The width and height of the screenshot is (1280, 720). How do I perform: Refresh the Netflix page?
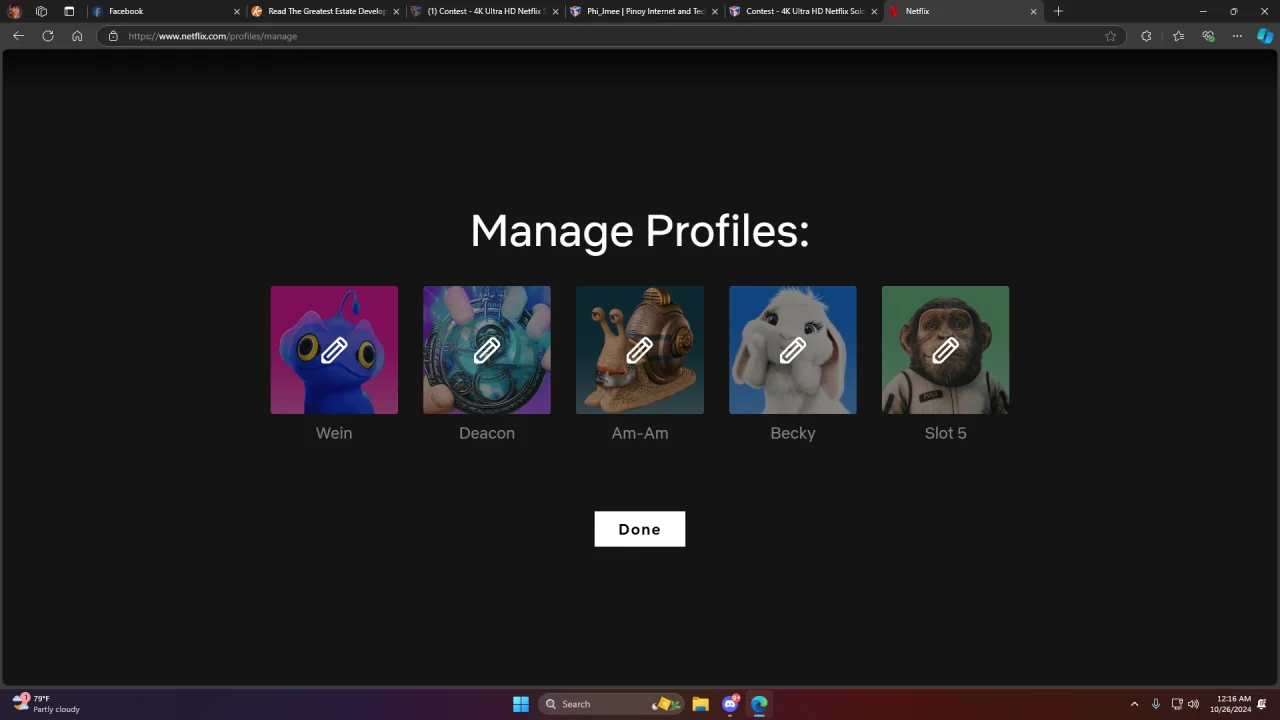(47, 36)
